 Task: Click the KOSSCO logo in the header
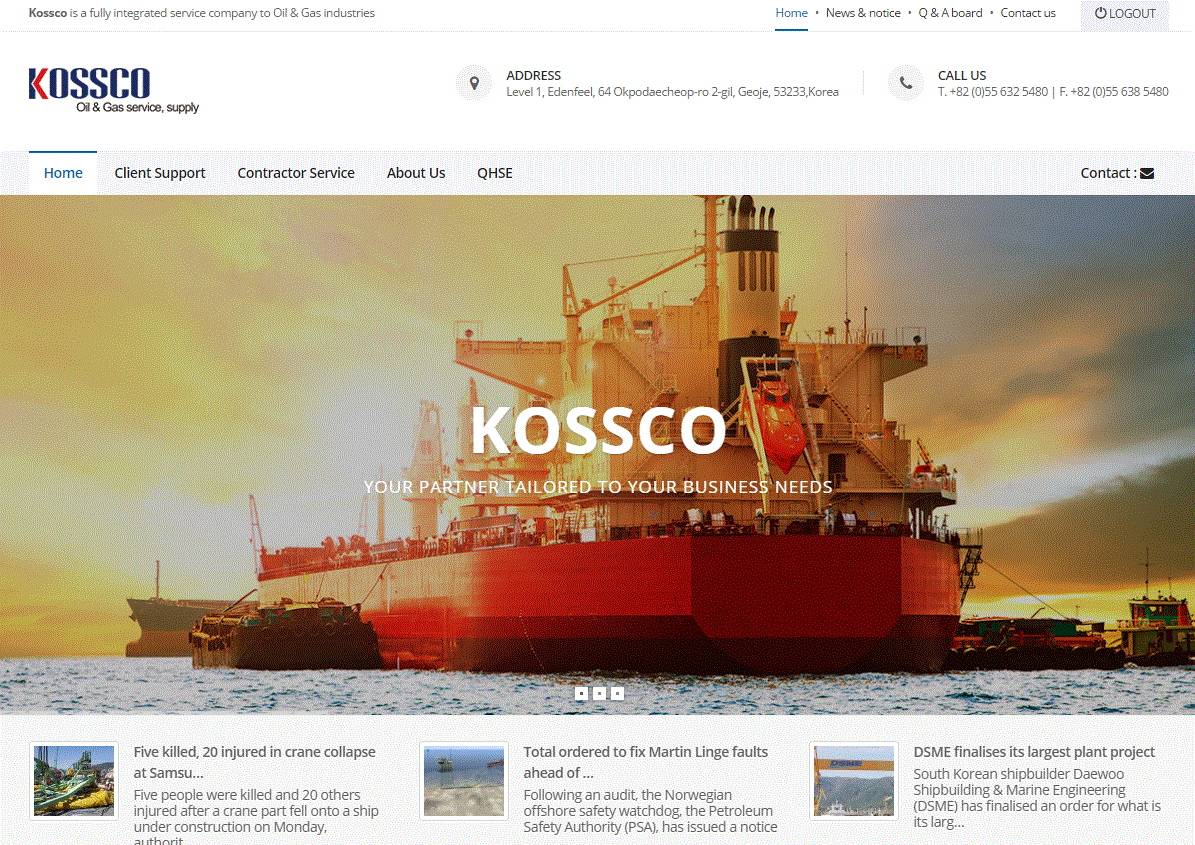click(113, 90)
